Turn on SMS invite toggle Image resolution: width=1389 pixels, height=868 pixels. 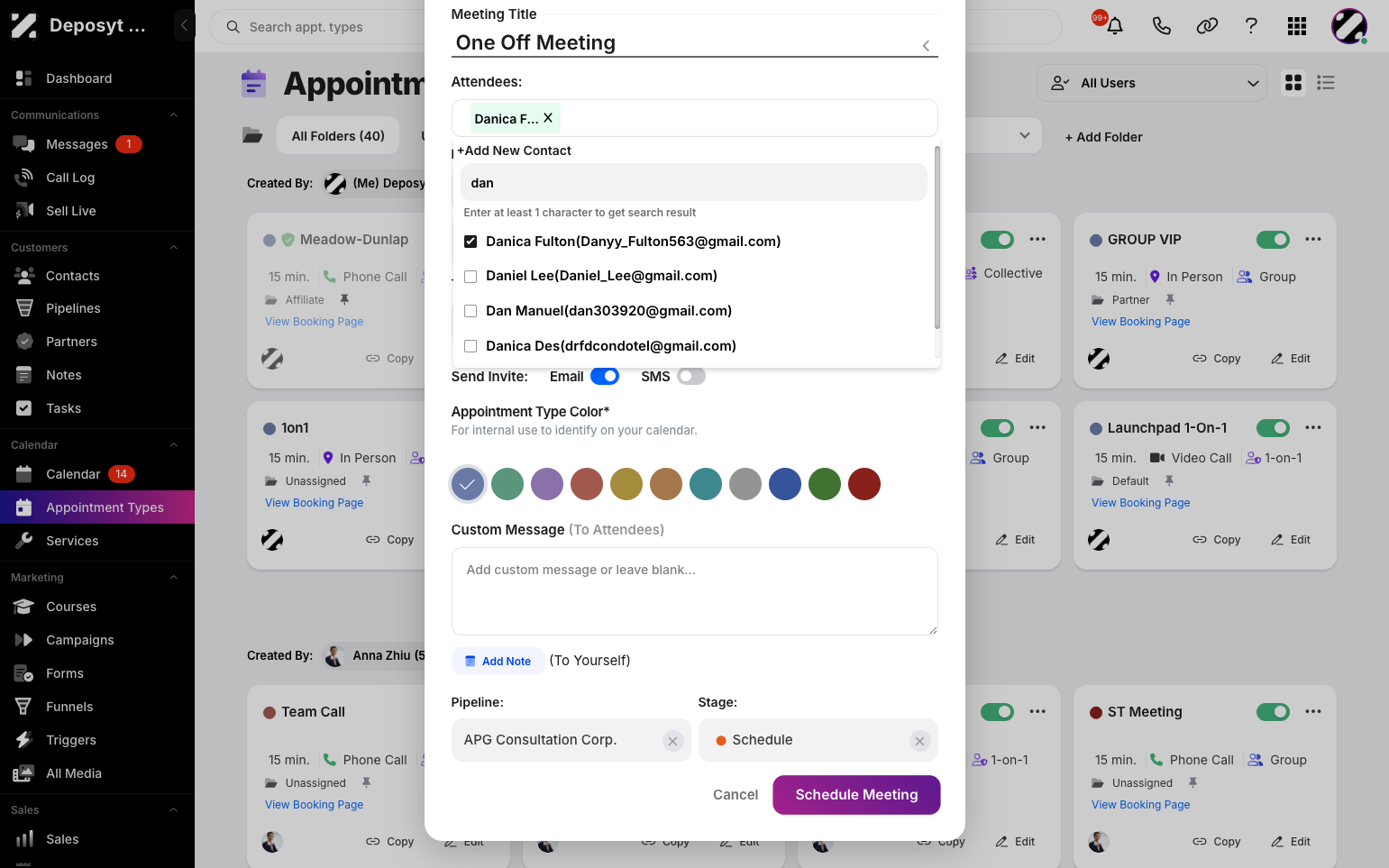pyautogui.click(x=691, y=377)
